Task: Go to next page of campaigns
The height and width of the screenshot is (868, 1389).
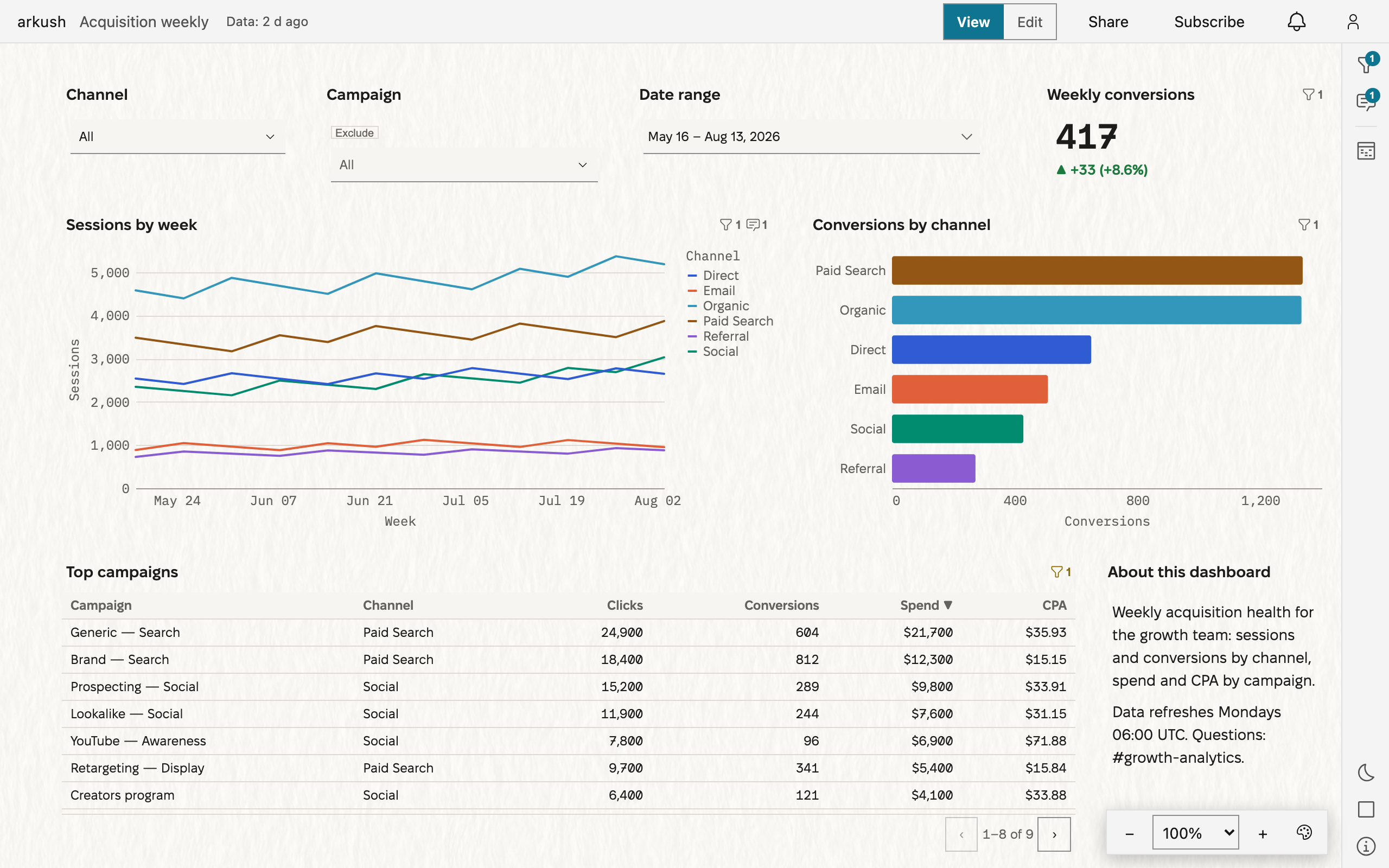Action: 1054,834
